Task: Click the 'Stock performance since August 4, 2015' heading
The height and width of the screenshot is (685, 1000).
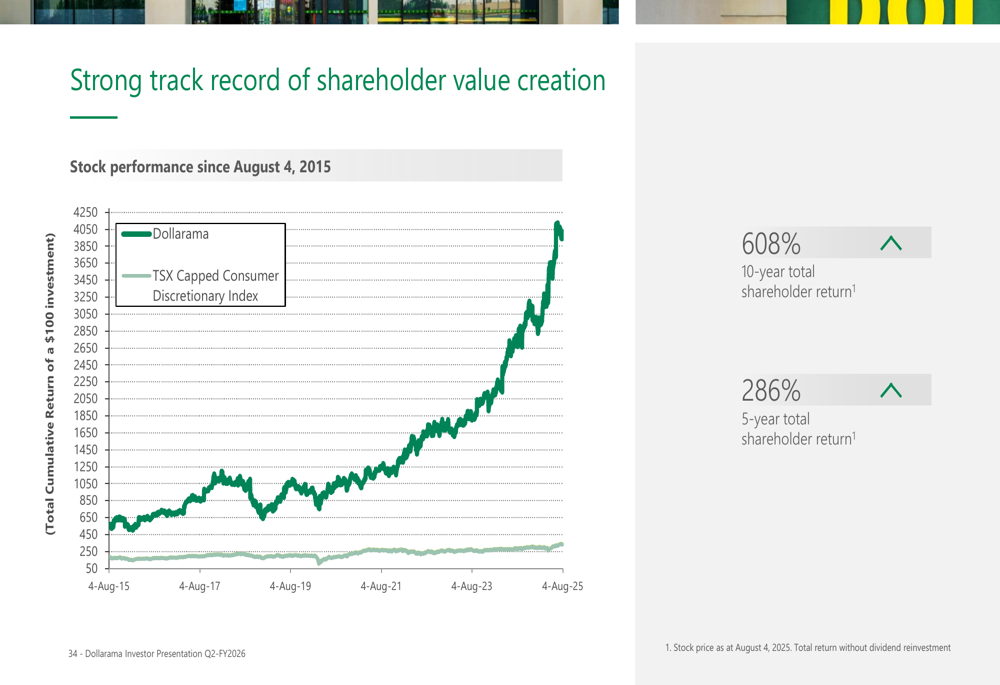Action: (200, 166)
